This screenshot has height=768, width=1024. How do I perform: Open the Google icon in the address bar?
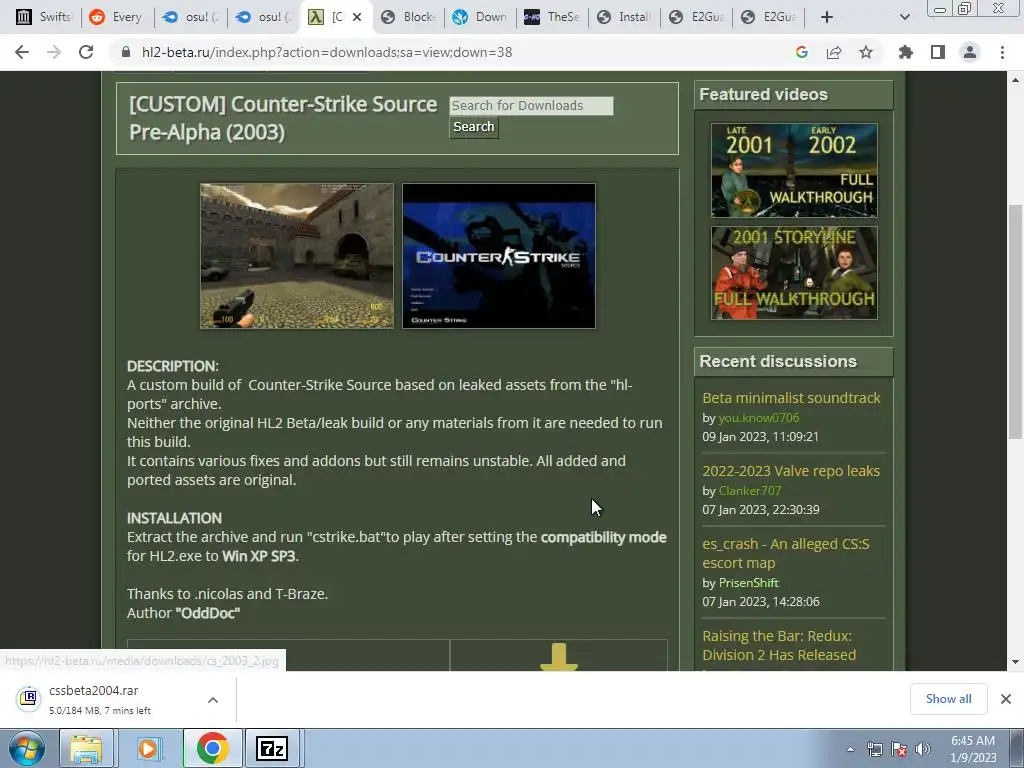tap(801, 52)
